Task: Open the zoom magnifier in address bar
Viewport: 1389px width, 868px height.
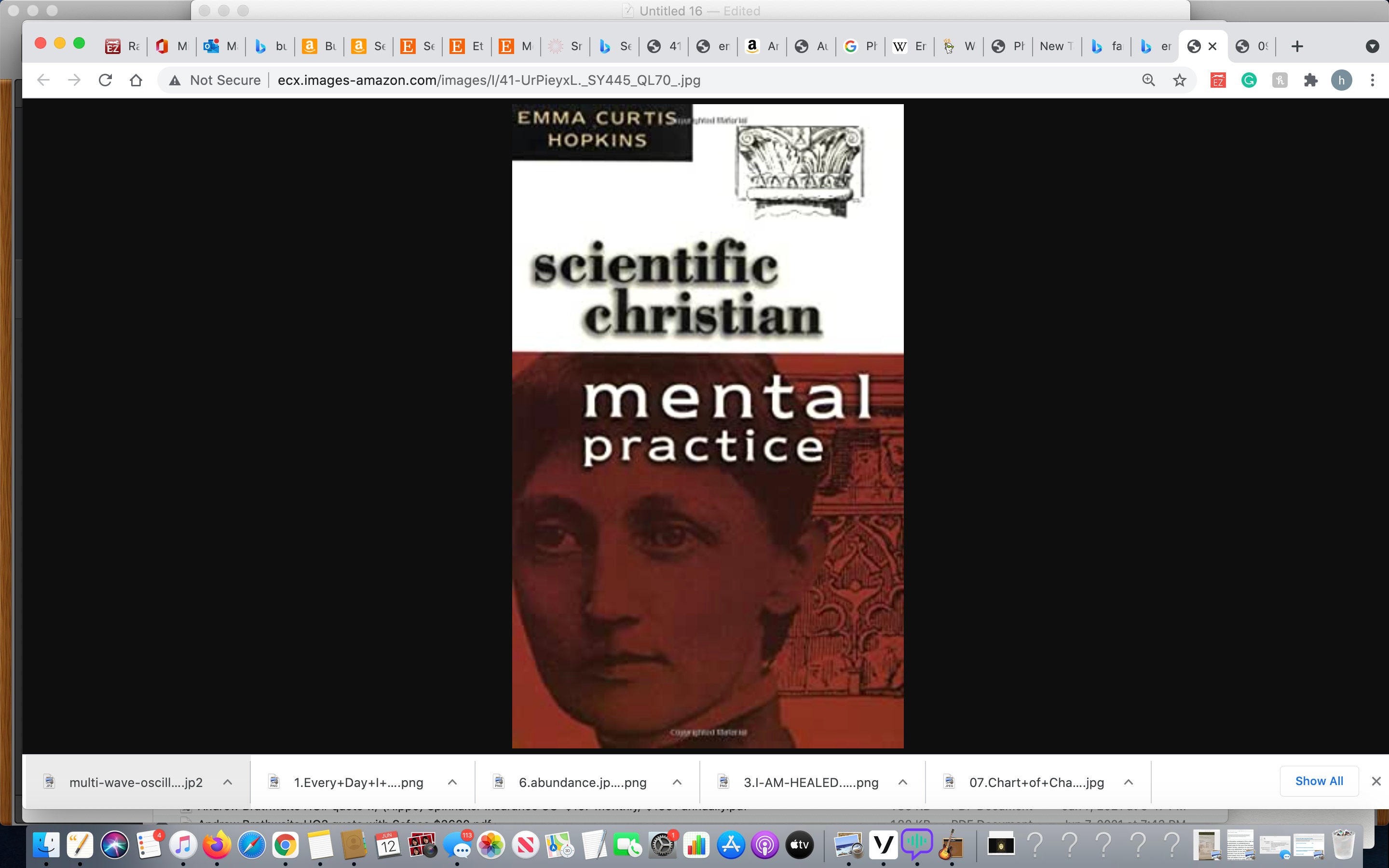Action: click(x=1148, y=81)
